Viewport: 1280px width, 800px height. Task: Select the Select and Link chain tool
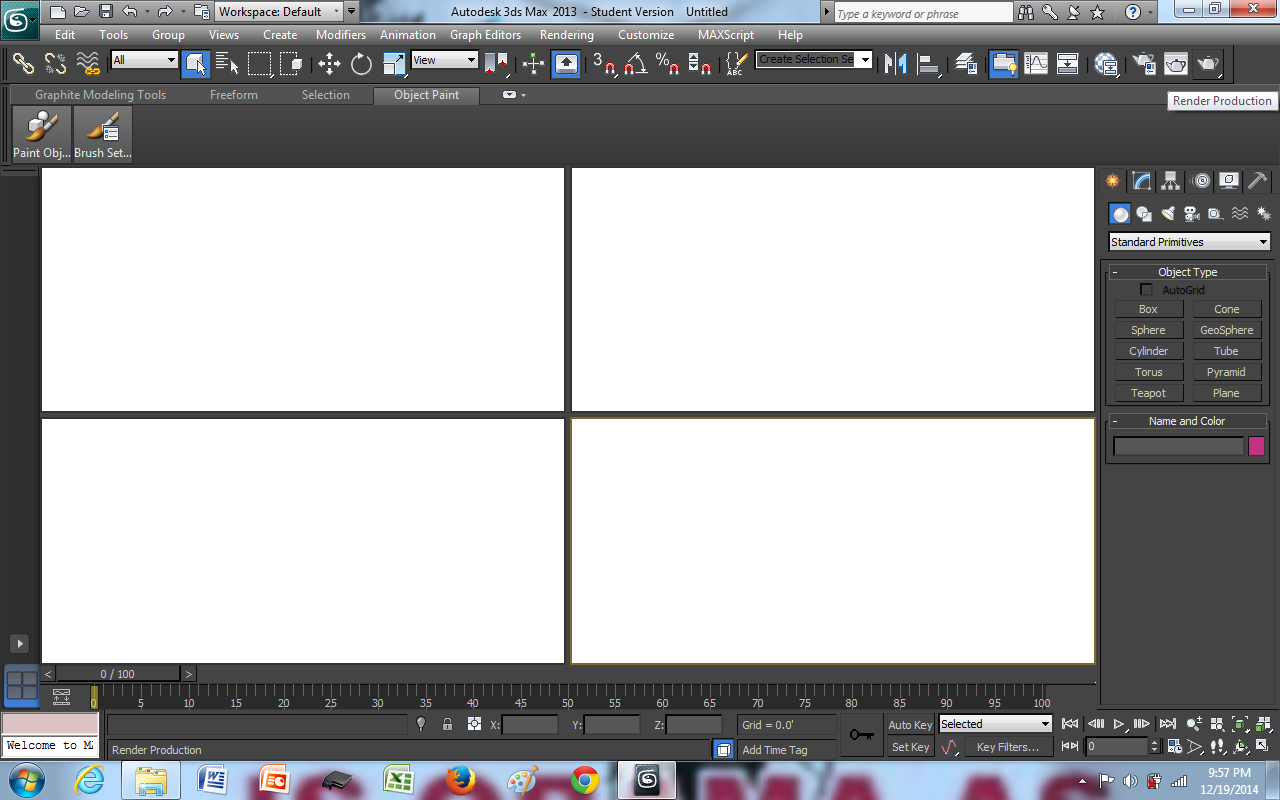tap(23, 64)
